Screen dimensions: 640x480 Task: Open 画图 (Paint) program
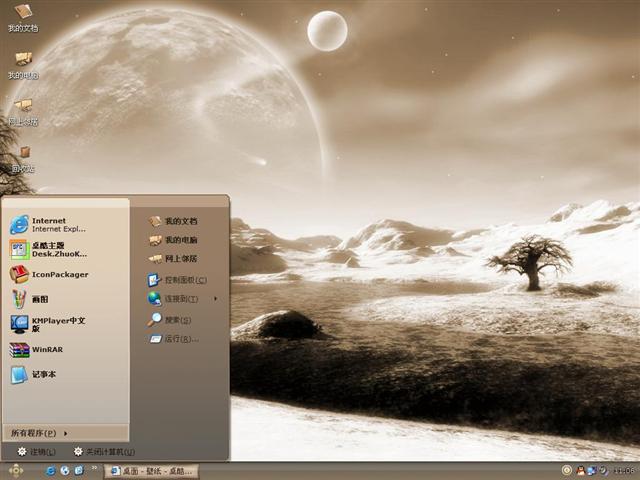(38, 299)
